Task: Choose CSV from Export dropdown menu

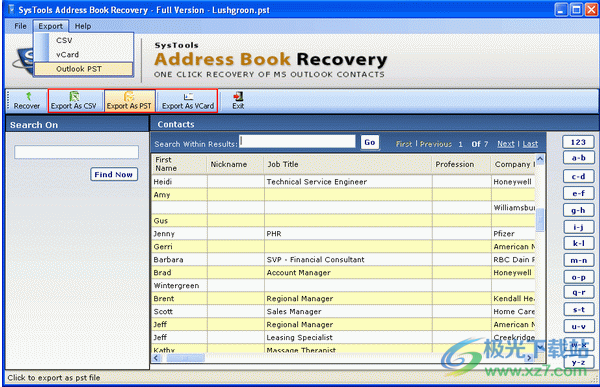Action: pyautogui.click(x=83, y=40)
